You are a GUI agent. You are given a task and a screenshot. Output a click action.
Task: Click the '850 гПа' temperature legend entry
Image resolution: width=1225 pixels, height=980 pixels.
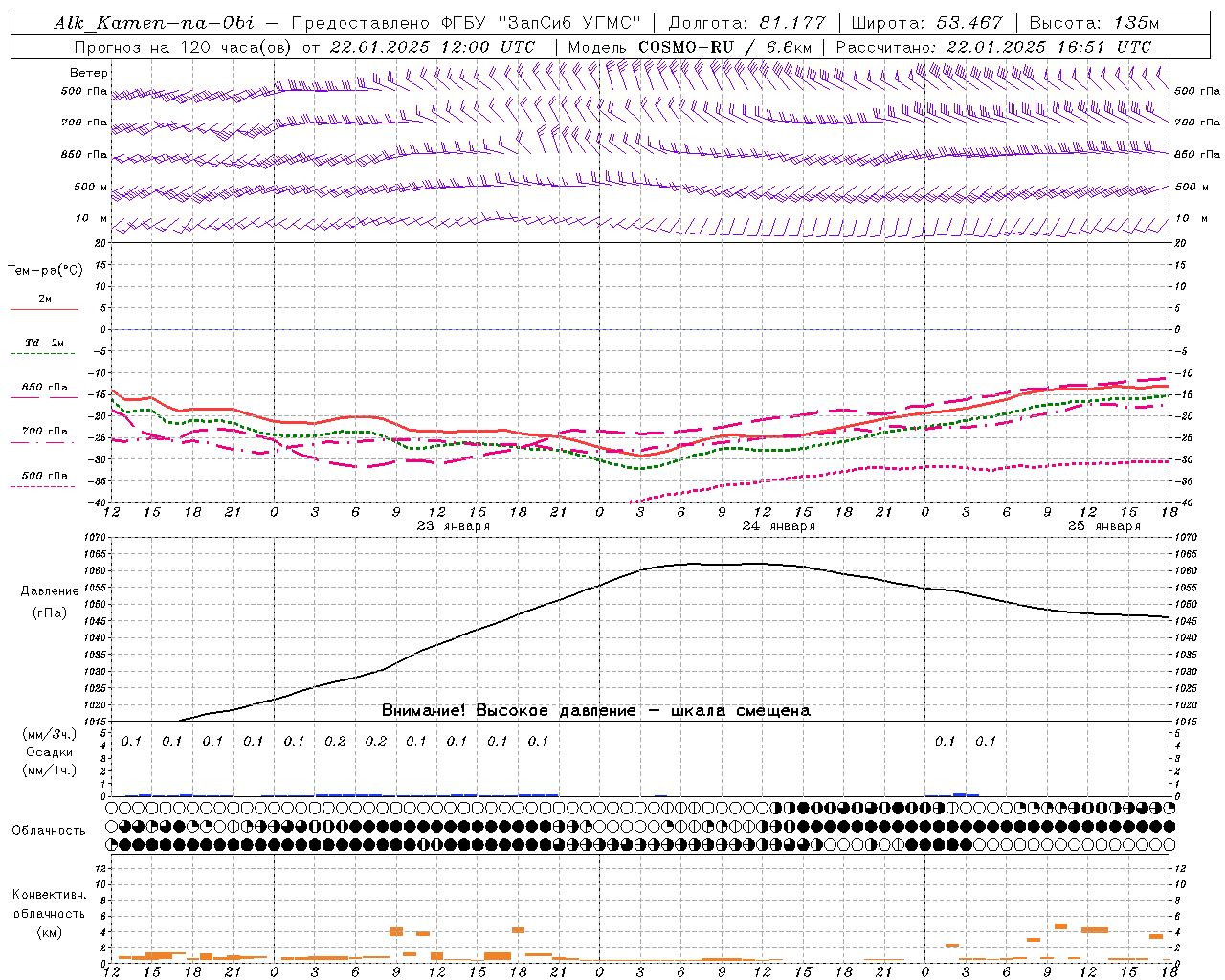44,388
